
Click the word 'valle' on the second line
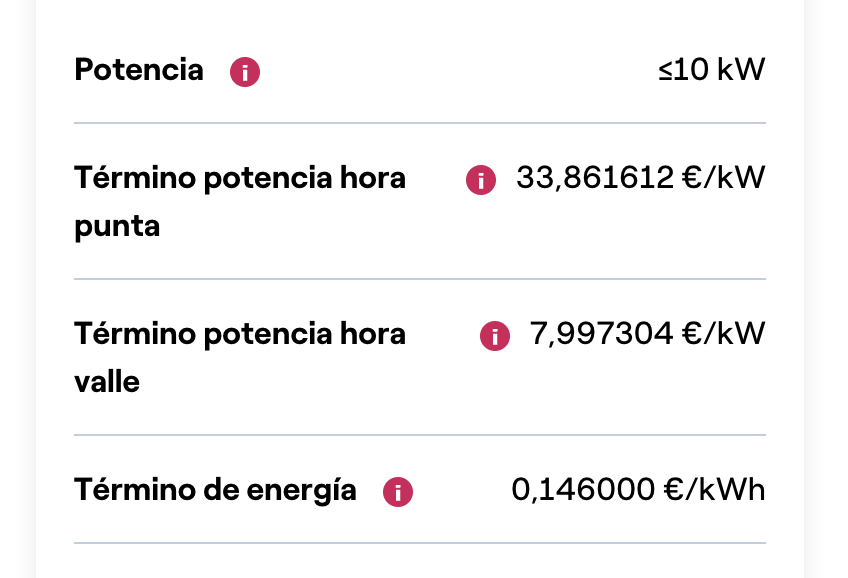107,382
